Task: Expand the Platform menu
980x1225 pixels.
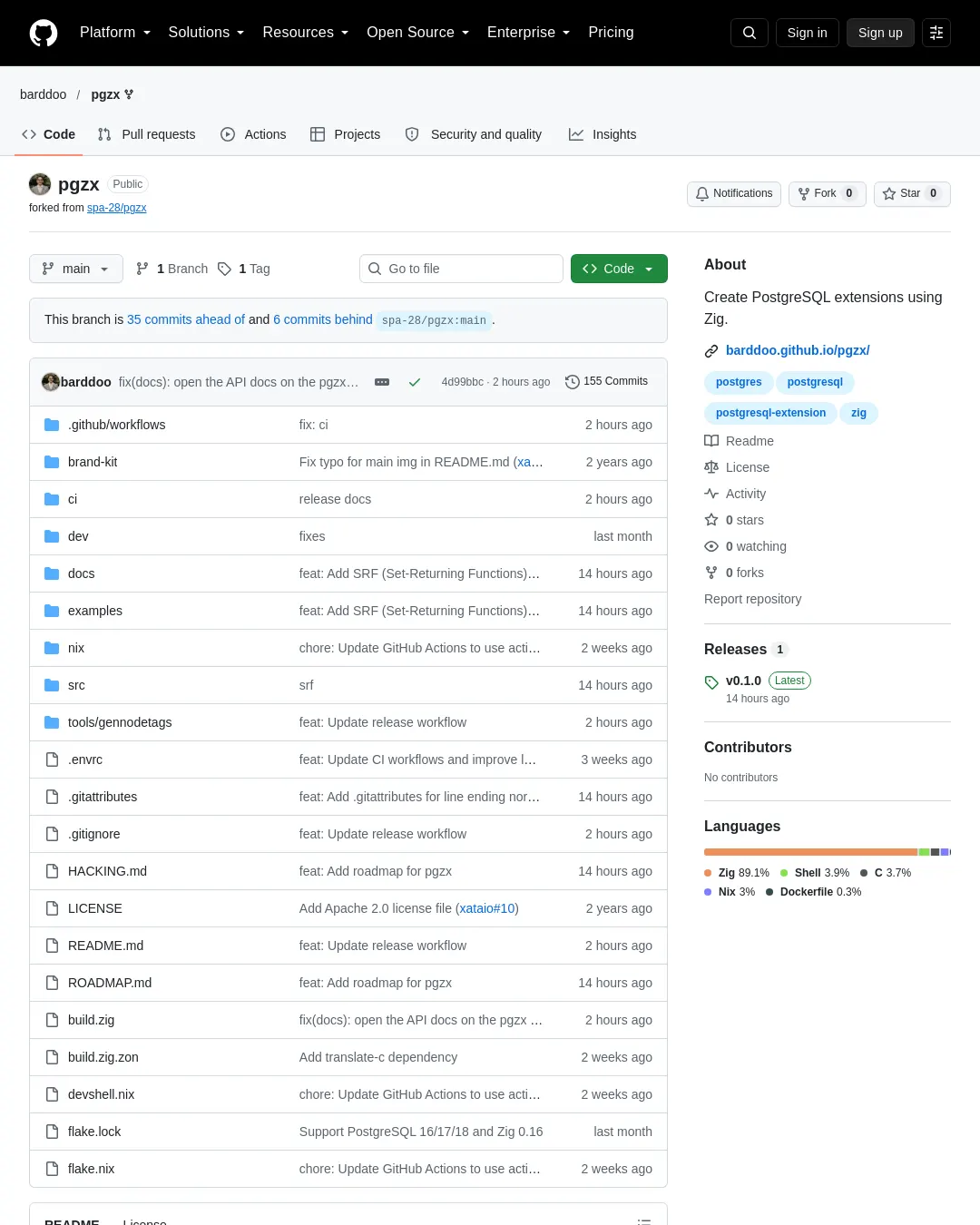Action: coord(115,33)
